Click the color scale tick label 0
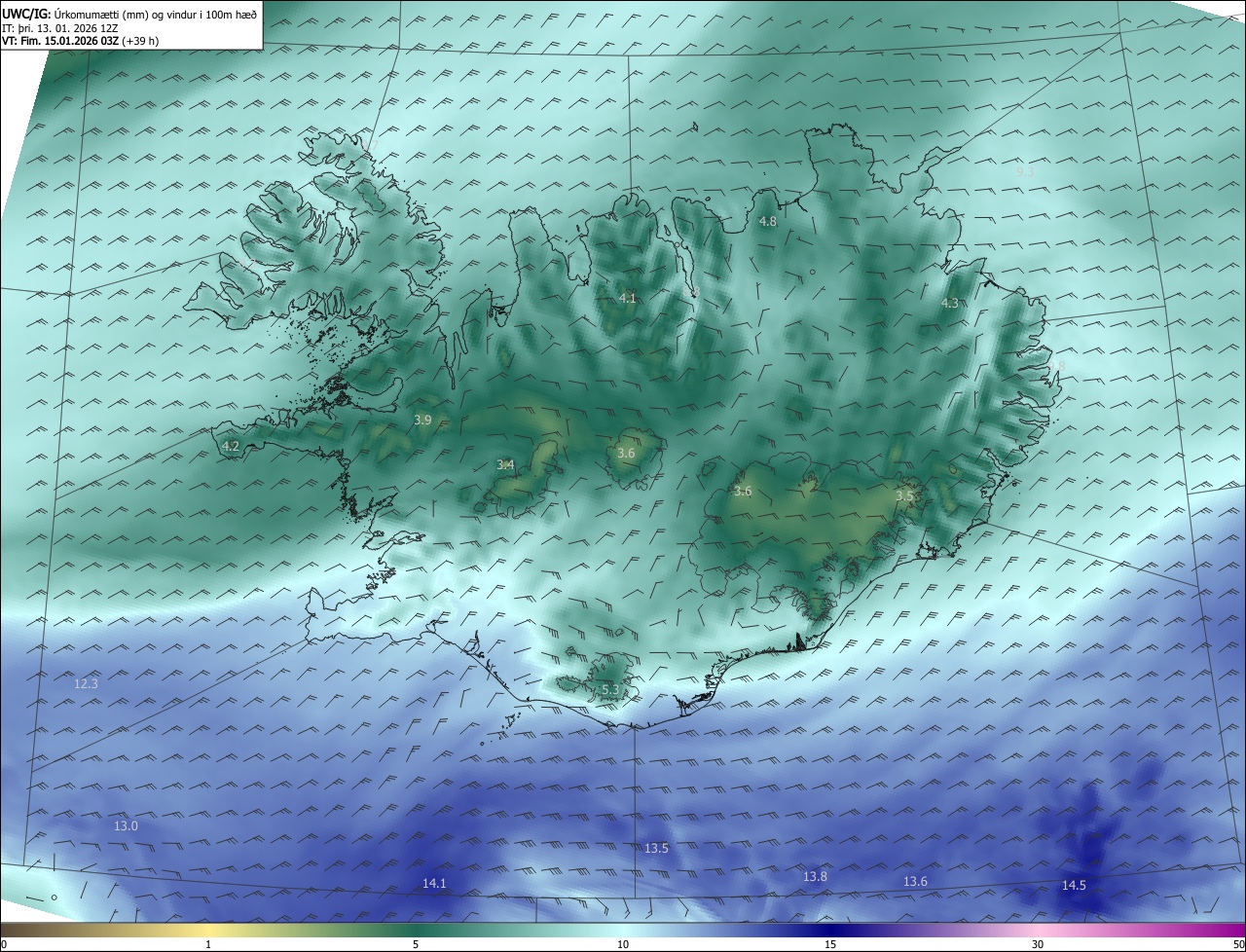Image resolution: width=1246 pixels, height=952 pixels. (x=4, y=944)
